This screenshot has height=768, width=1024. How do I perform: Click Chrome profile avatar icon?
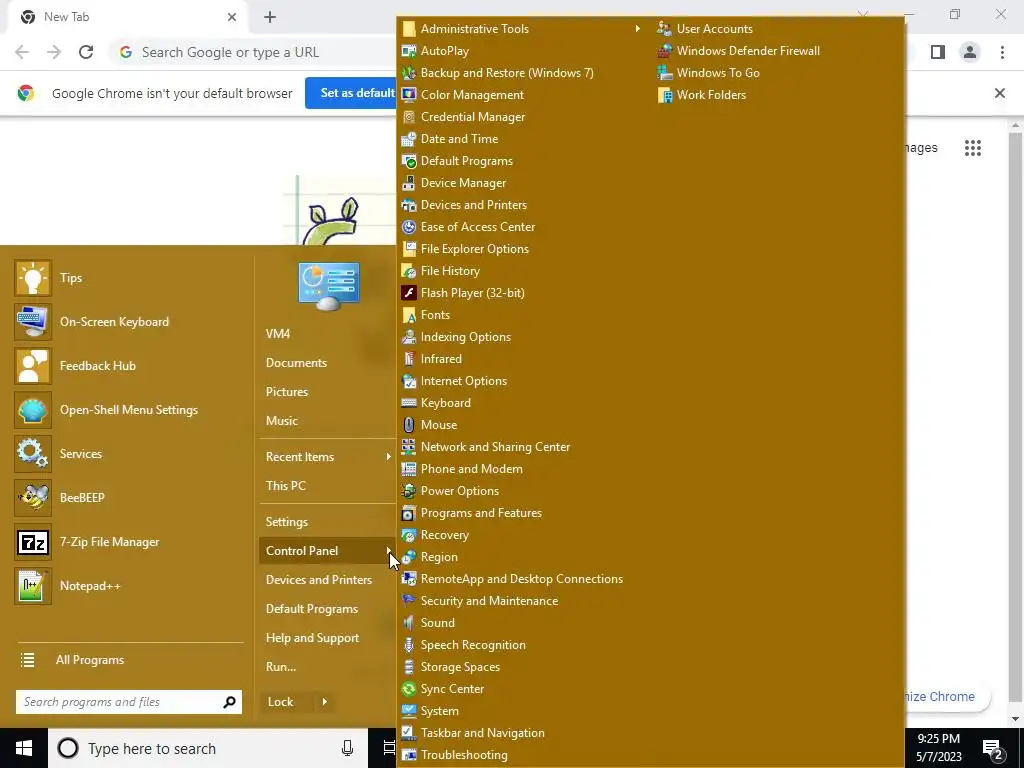click(970, 52)
